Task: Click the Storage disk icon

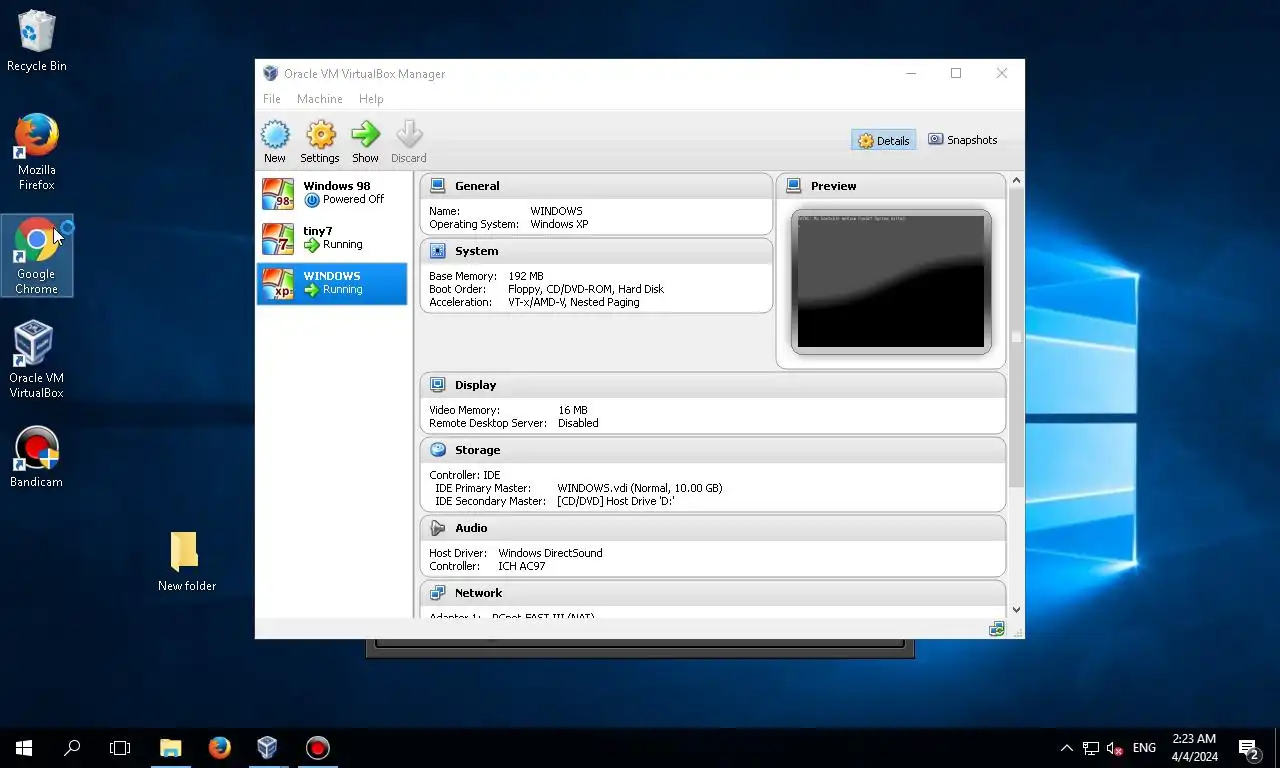Action: [437, 450]
